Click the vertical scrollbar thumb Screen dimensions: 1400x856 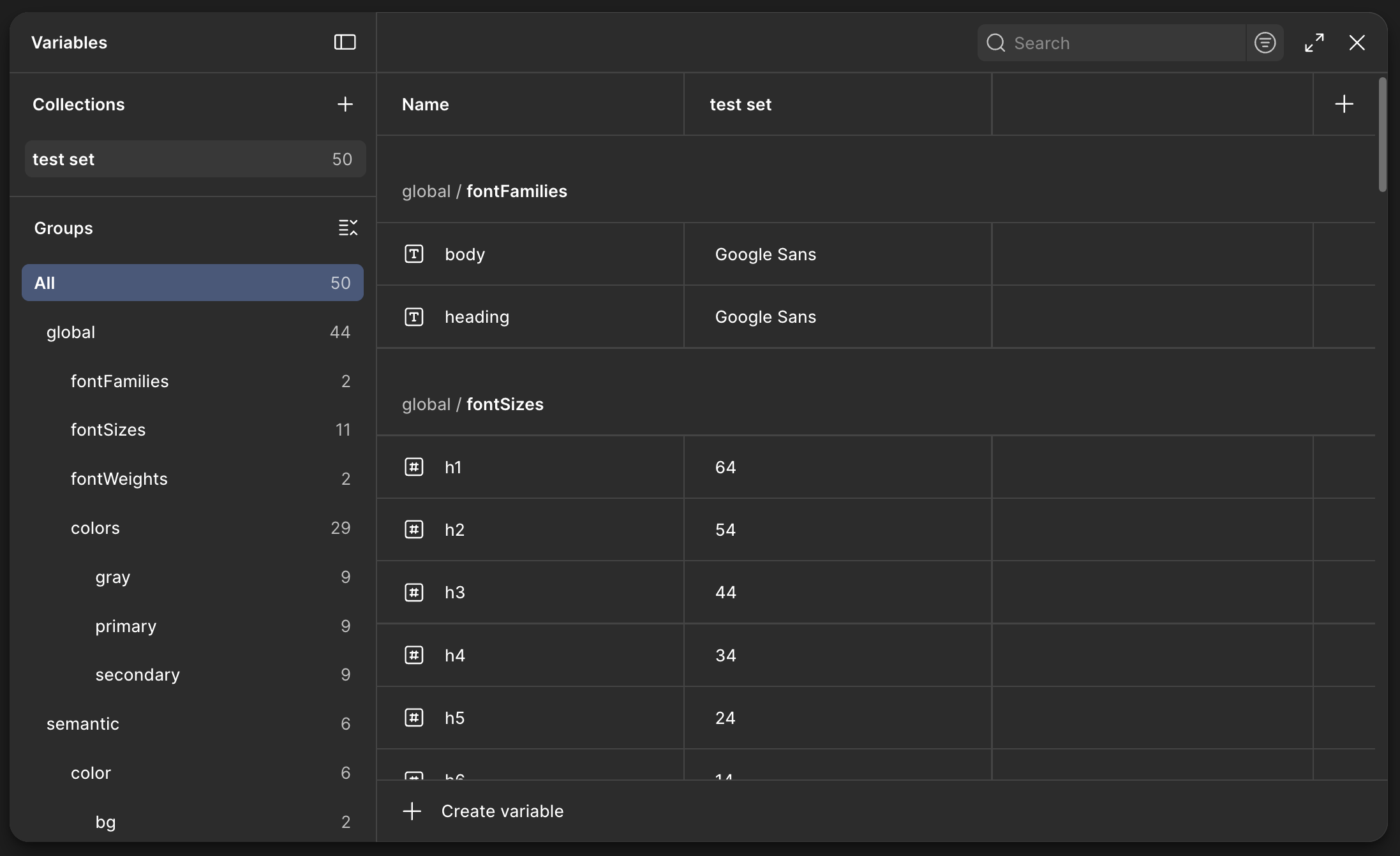[x=1382, y=135]
